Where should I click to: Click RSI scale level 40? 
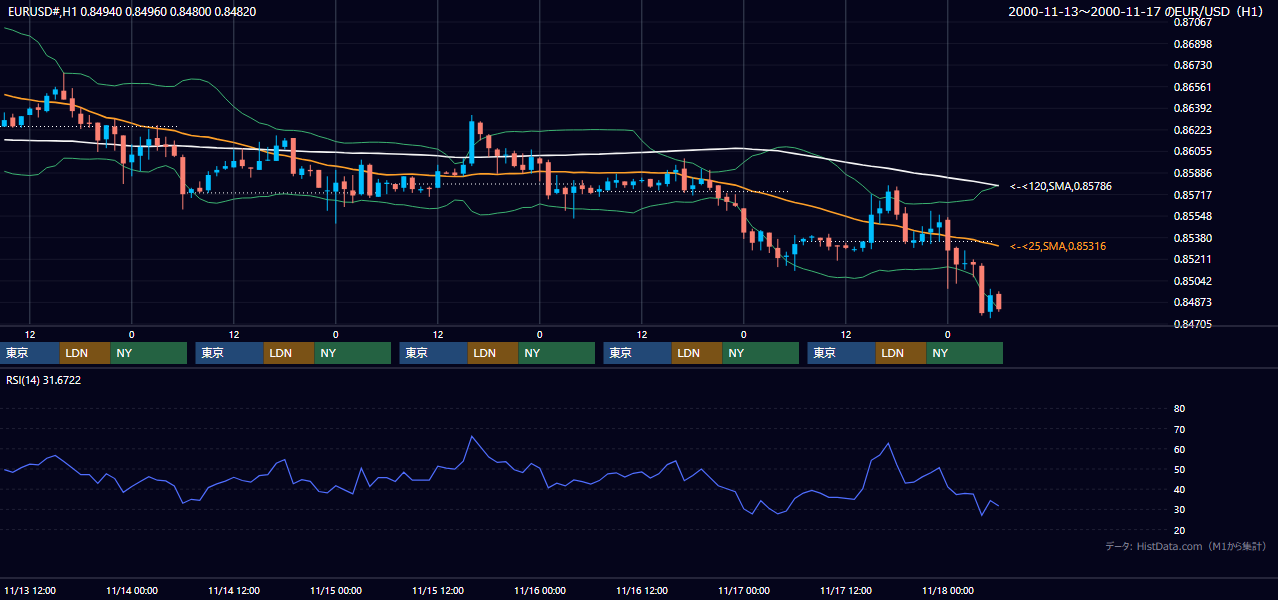coord(1179,490)
